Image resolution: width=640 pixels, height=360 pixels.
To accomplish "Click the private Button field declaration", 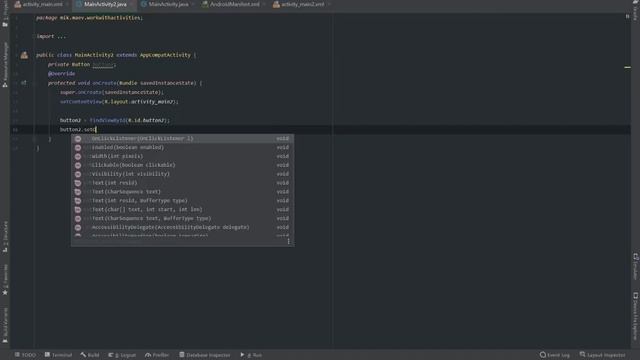I will 82,64.
